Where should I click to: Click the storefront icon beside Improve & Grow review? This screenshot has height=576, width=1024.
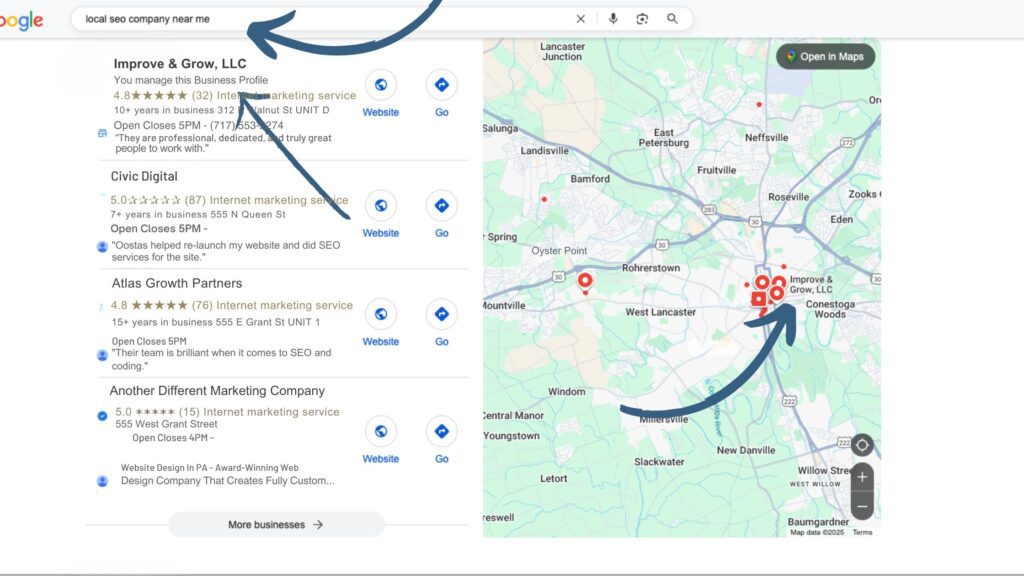coord(103,133)
